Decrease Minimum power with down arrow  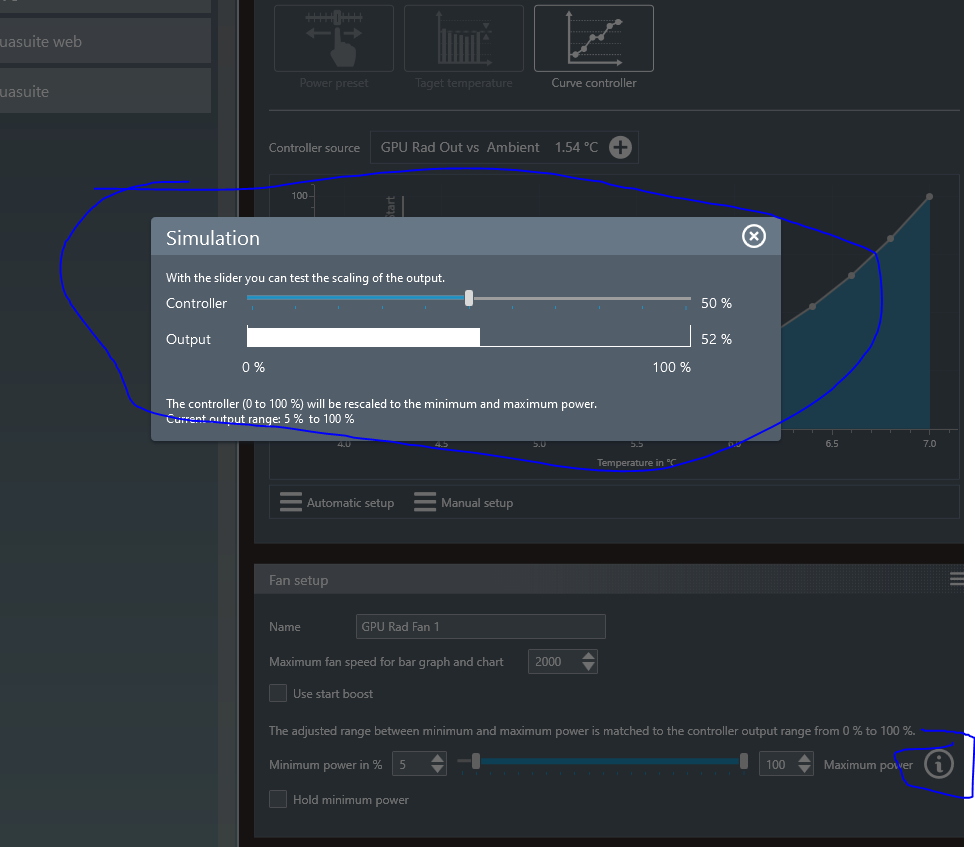(x=438, y=769)
